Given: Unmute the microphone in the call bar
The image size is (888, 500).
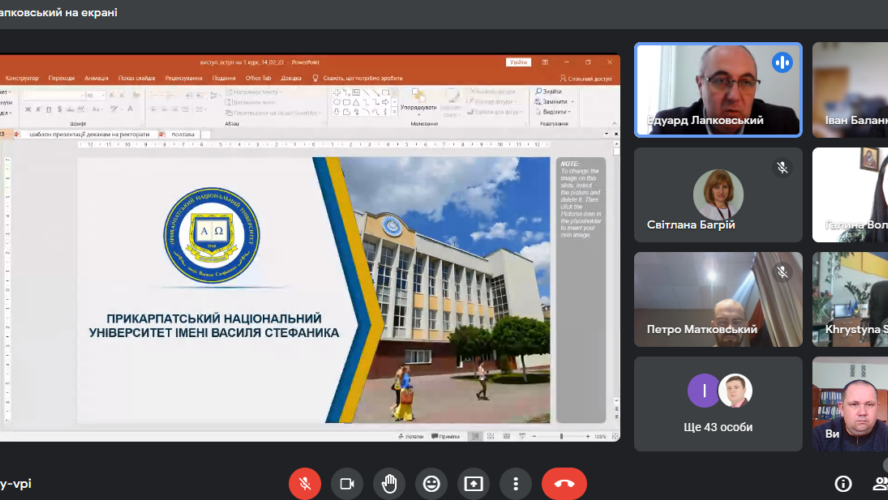Looking at the screenshot, I should 305,483.
